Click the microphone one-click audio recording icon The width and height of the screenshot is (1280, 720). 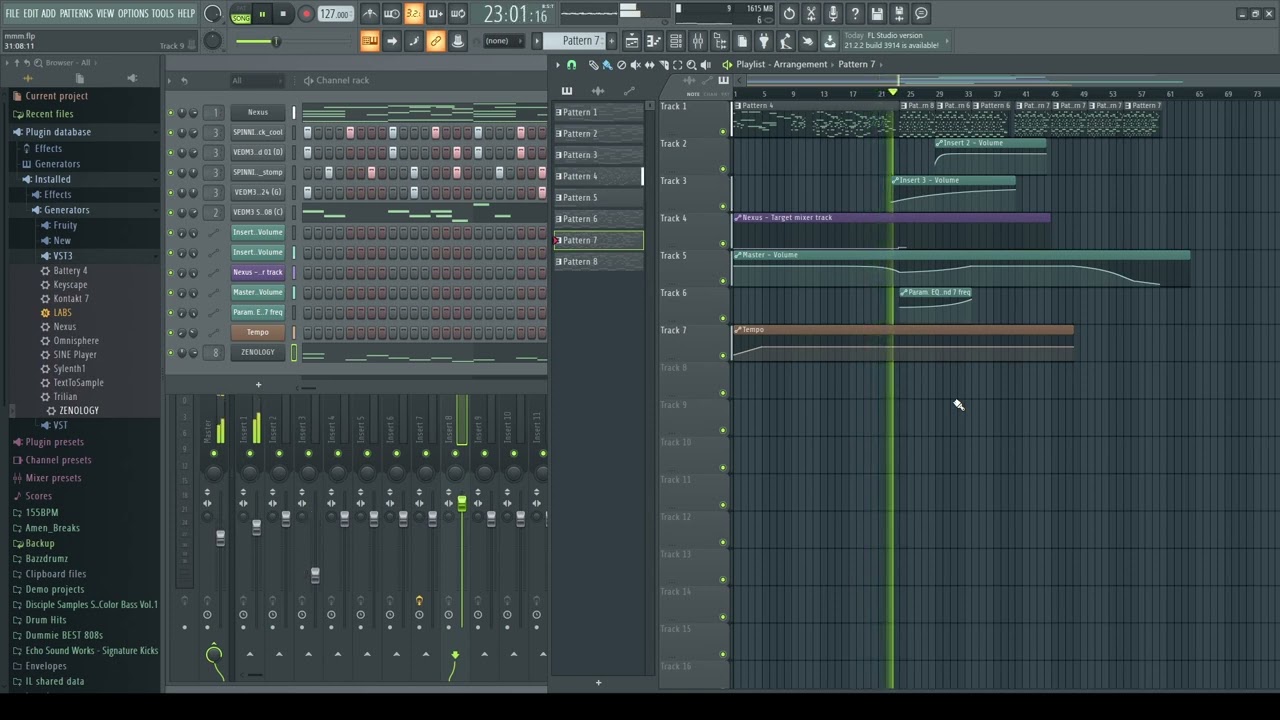pyautogui.click(x=833, y=14)
